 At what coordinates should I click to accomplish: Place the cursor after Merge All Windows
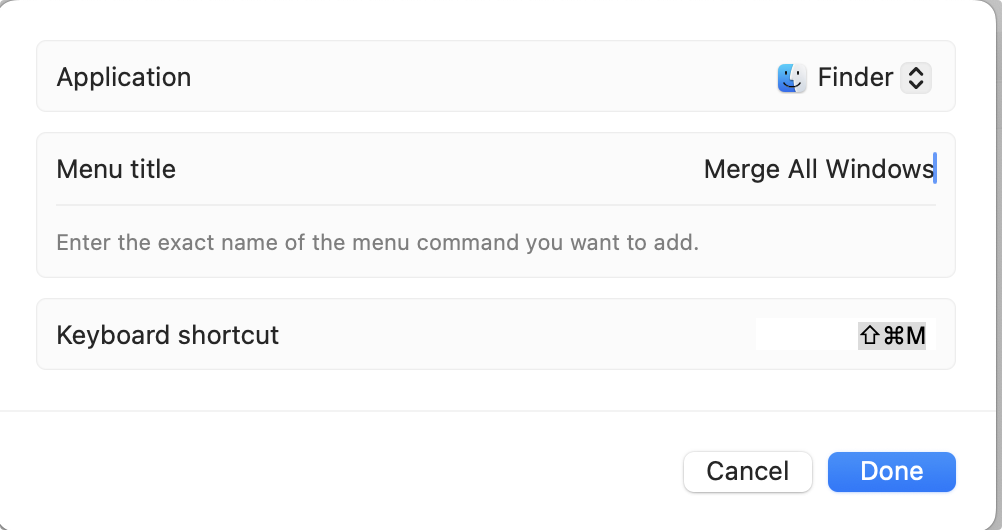(x=935, y=169)
